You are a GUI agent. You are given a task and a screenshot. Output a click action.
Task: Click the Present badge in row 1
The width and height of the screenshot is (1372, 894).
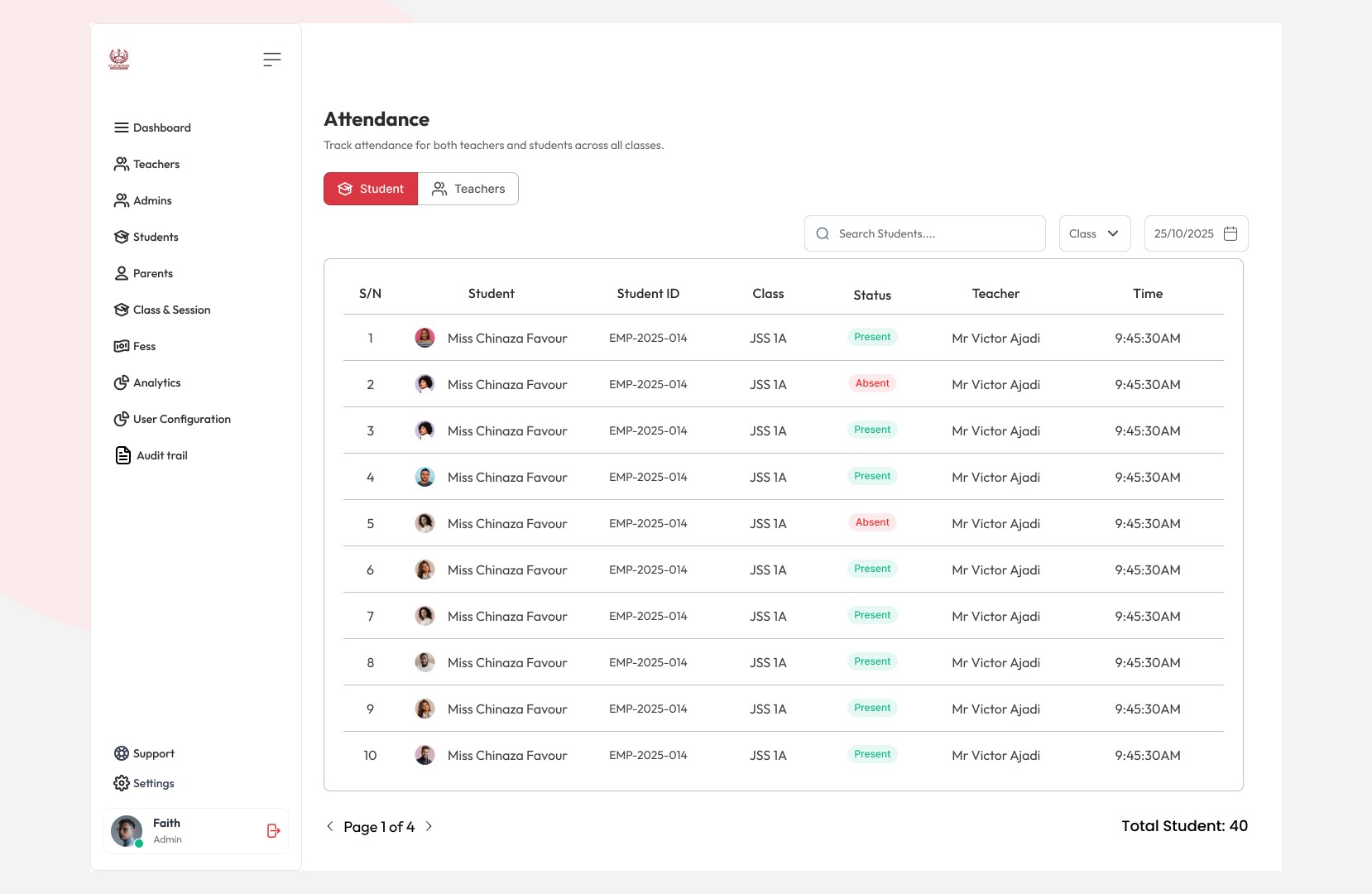pyautogui.click(x=872, y=337)
